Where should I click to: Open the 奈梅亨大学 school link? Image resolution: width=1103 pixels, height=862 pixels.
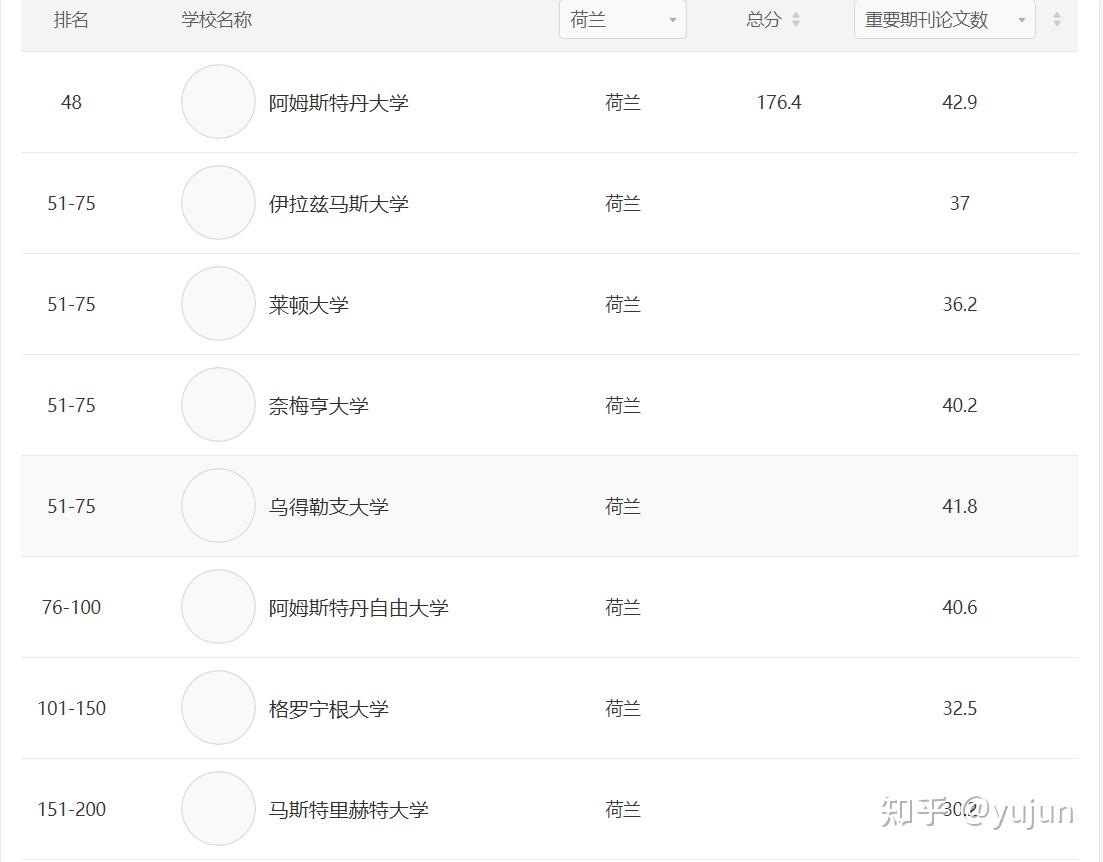(318, 406)
